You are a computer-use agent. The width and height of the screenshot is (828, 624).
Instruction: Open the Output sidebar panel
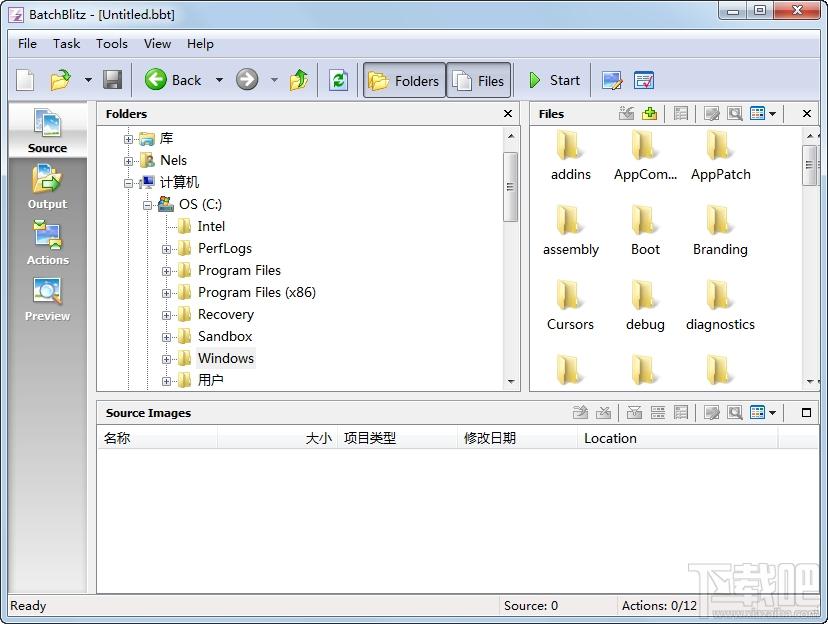(48, 187)
